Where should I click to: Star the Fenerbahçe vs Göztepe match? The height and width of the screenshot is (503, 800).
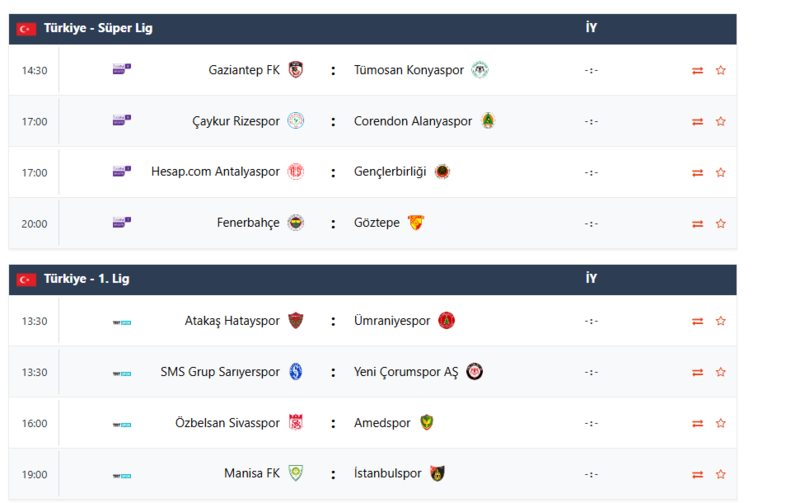(720, 224)
